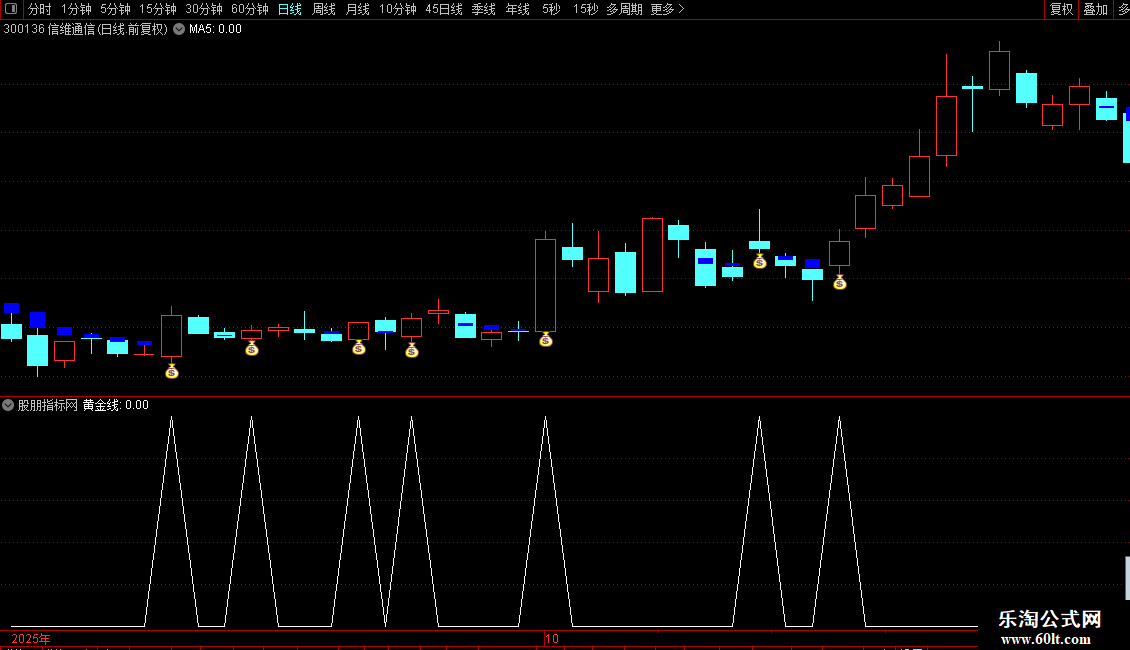Click the last money bag signal before the rally
This screenshot has height=650, width=1130.
[x=840, y=282]
